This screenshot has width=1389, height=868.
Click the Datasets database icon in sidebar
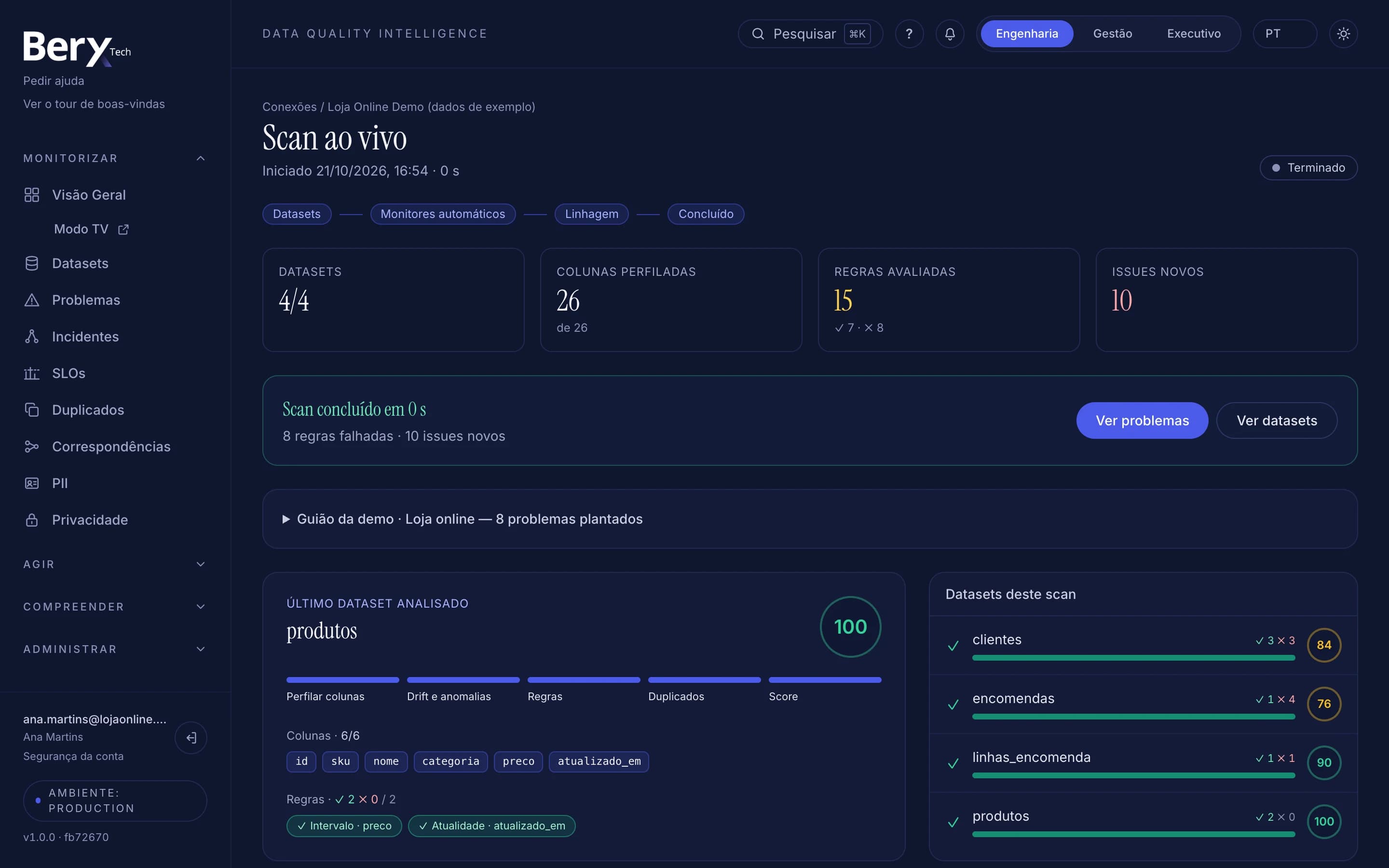coord(31,263)
